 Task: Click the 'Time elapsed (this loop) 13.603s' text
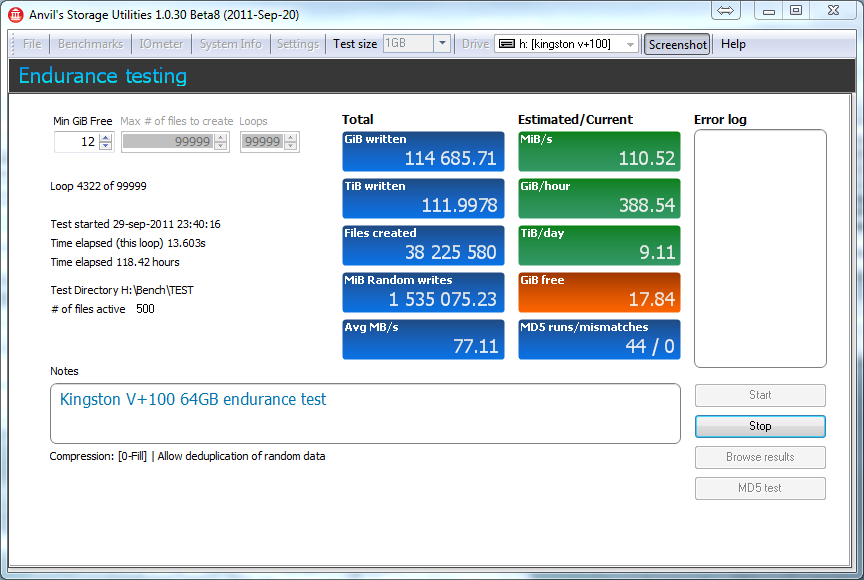coord(128,243)
